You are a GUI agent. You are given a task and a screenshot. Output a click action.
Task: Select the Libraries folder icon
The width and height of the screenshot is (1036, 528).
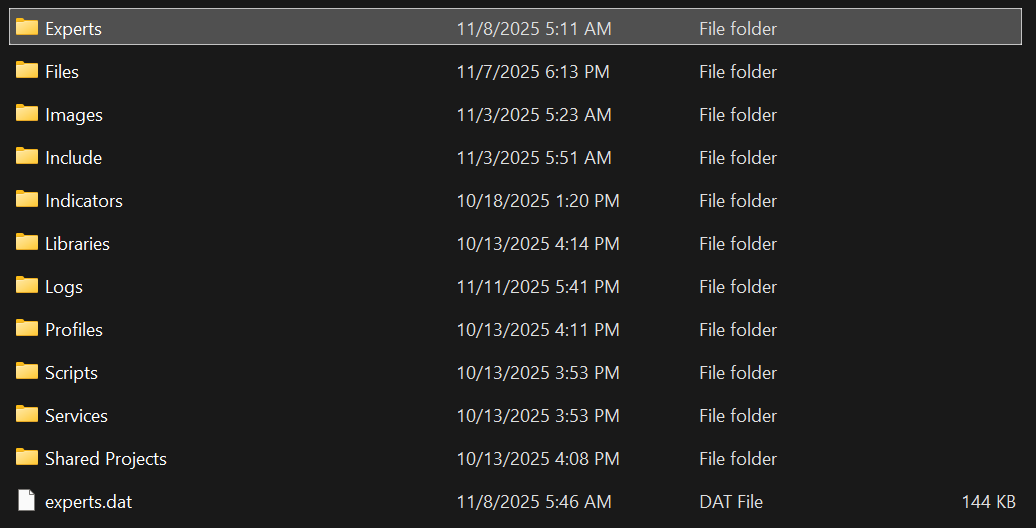[x=27, y=243]
